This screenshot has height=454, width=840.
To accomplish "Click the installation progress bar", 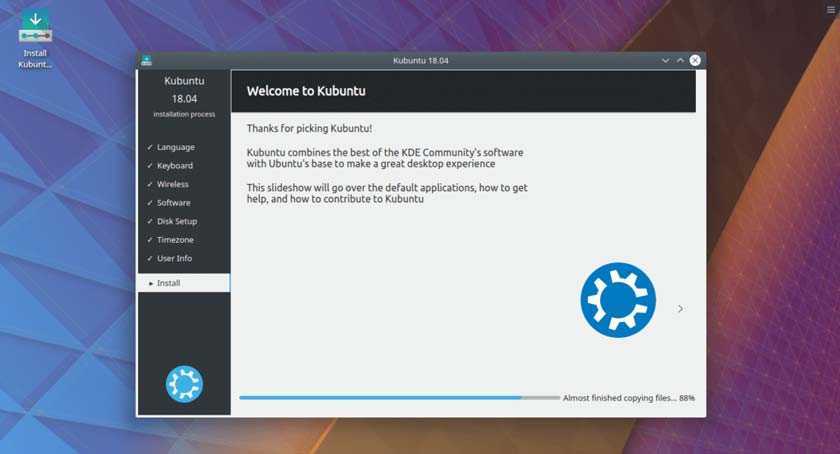I will pyautogui.click(x=400, y=398).
